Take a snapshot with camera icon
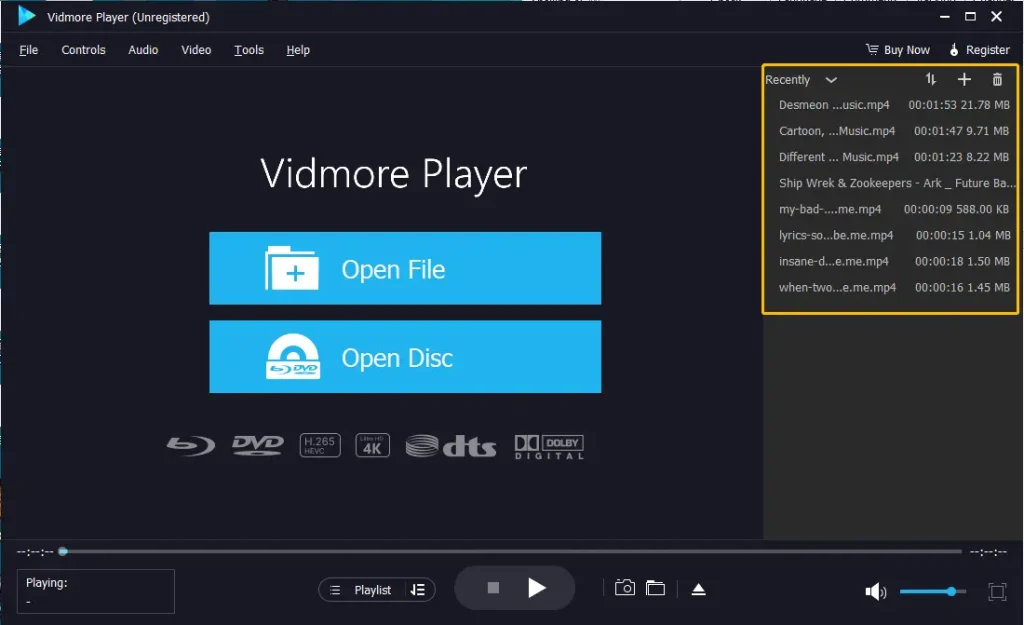 point(624,588)
